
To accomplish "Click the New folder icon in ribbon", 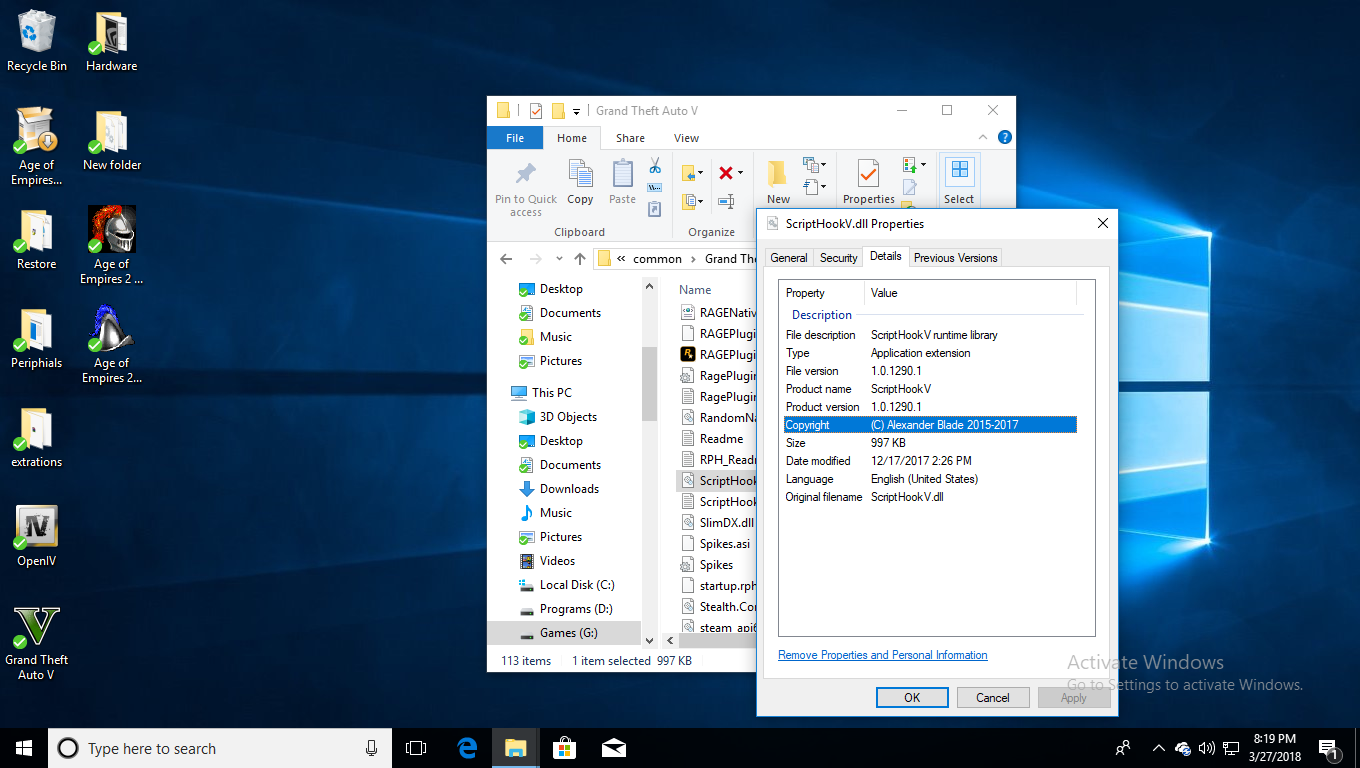I will tap(778, 174).
